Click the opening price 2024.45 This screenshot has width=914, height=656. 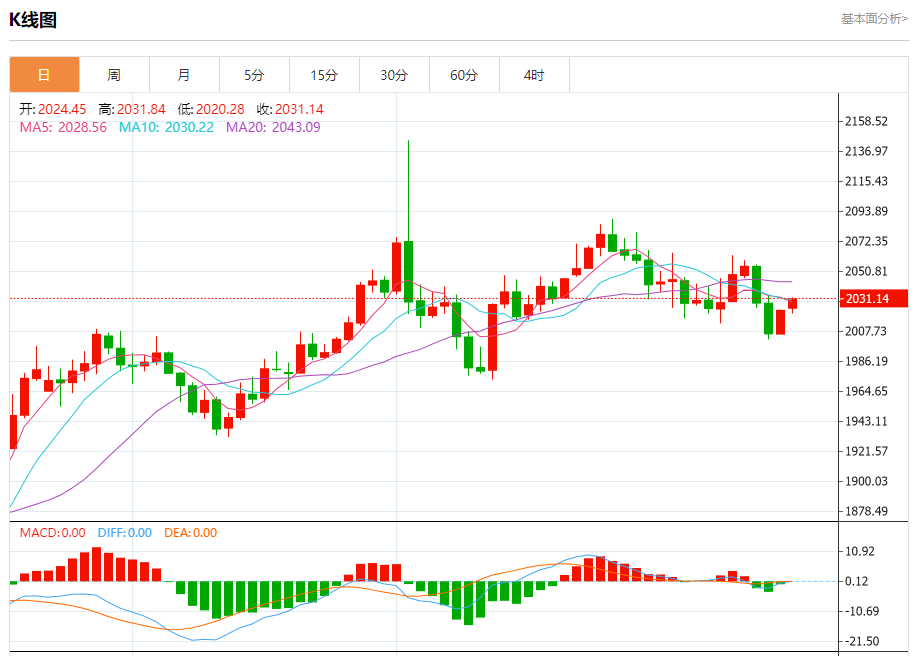tap(62, 109)
